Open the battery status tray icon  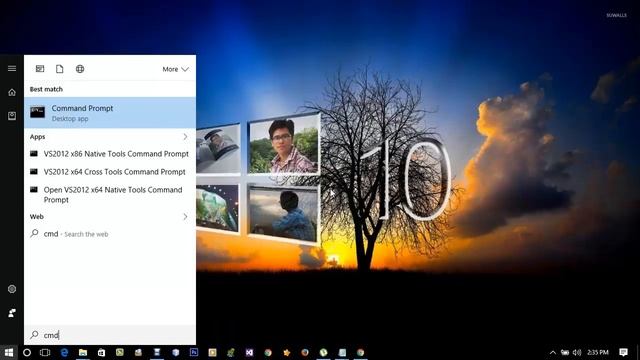pos(565,352)
